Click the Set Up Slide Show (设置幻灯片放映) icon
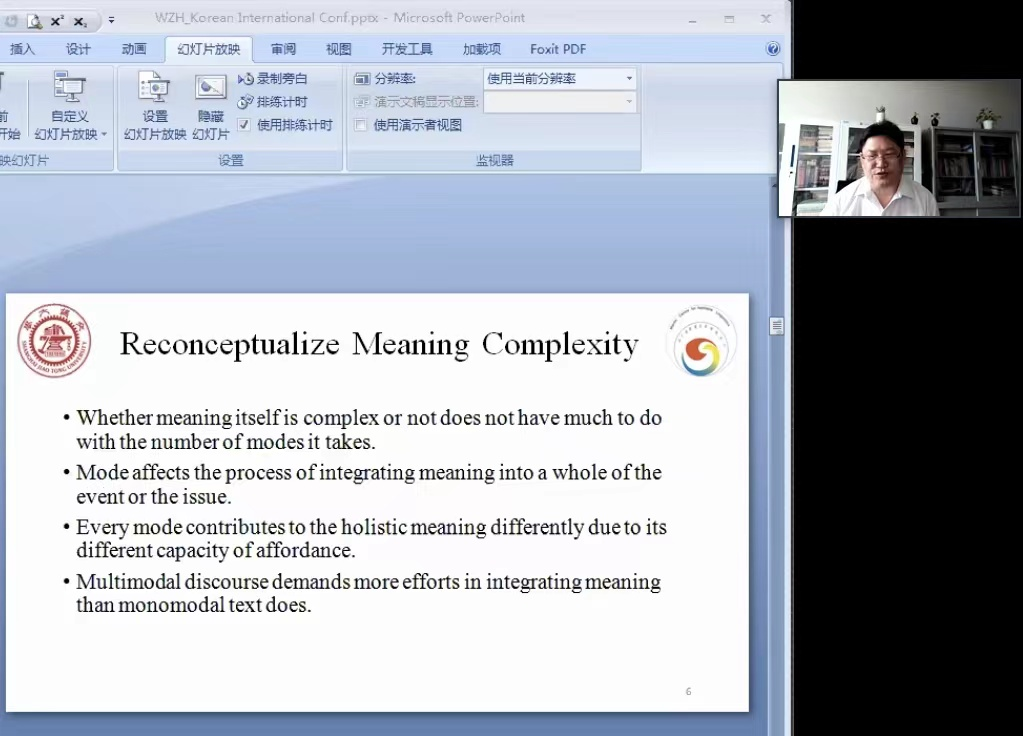 click(x=154, y=89)
